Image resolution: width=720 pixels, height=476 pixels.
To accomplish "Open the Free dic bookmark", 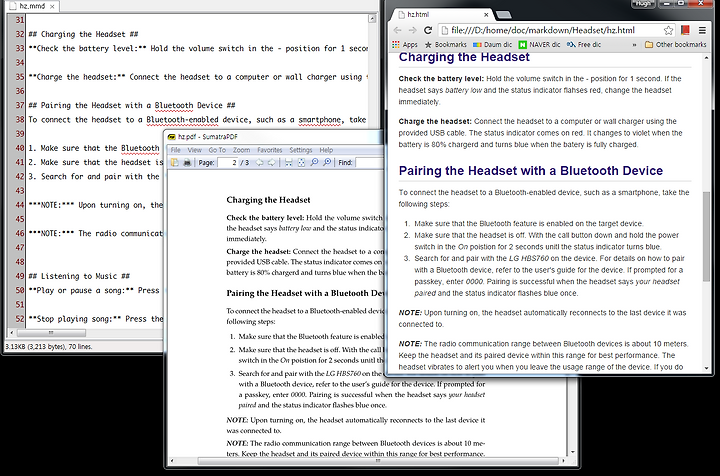I will (584, 45).
